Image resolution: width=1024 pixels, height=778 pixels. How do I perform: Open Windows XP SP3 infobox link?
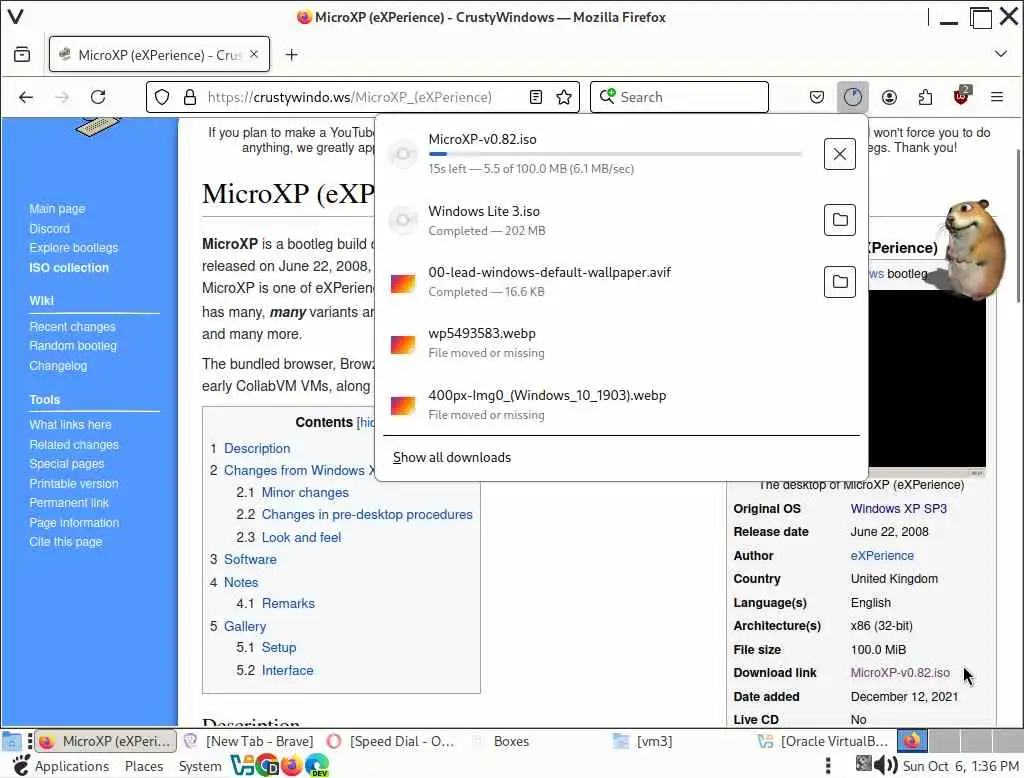pyautogui.click(x=899, y=509)
